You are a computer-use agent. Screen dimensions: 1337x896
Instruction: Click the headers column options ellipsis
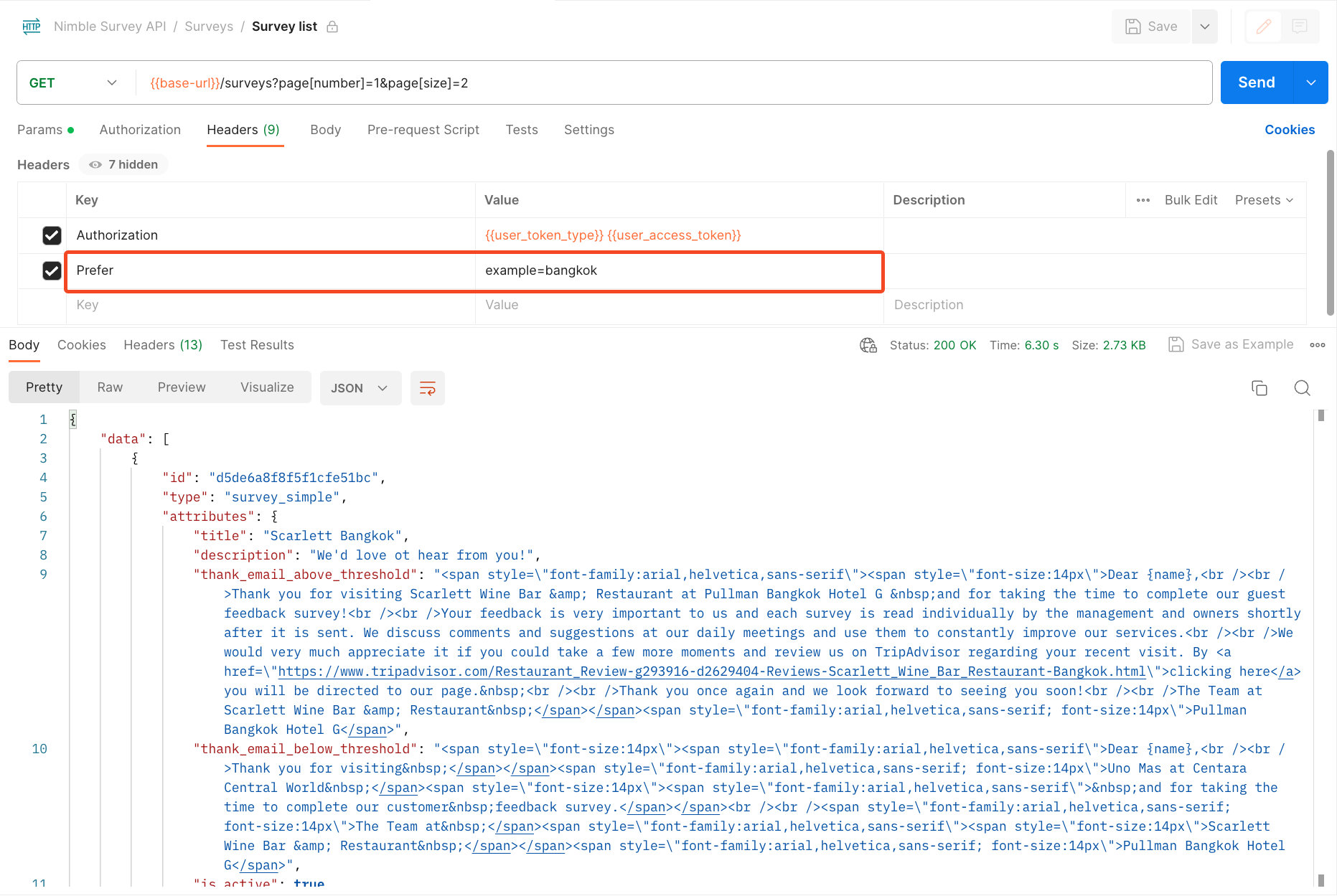(1143, 200)
